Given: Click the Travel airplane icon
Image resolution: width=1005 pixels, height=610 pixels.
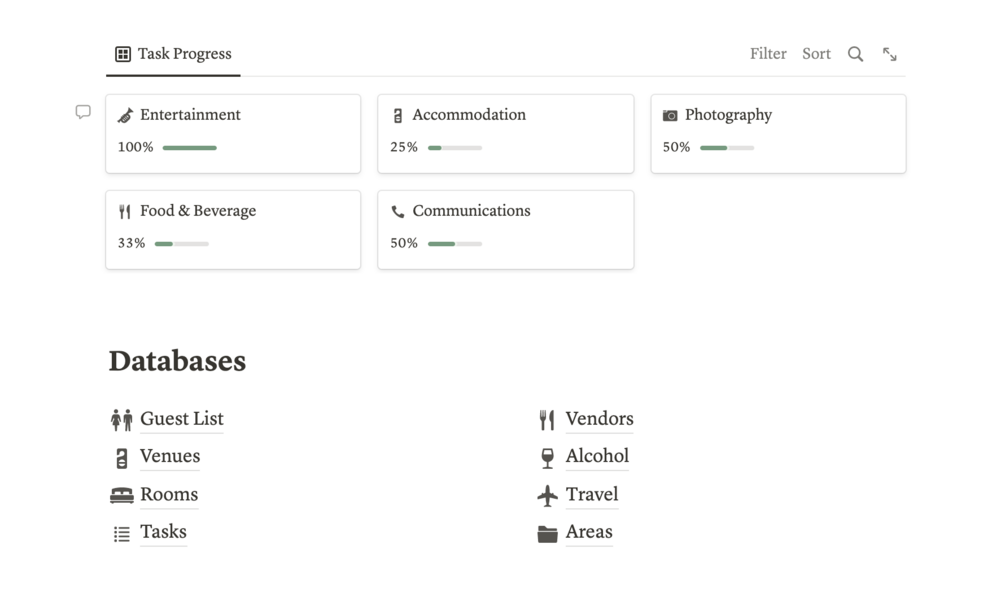Looking at the screenshot, I should 547,495.
